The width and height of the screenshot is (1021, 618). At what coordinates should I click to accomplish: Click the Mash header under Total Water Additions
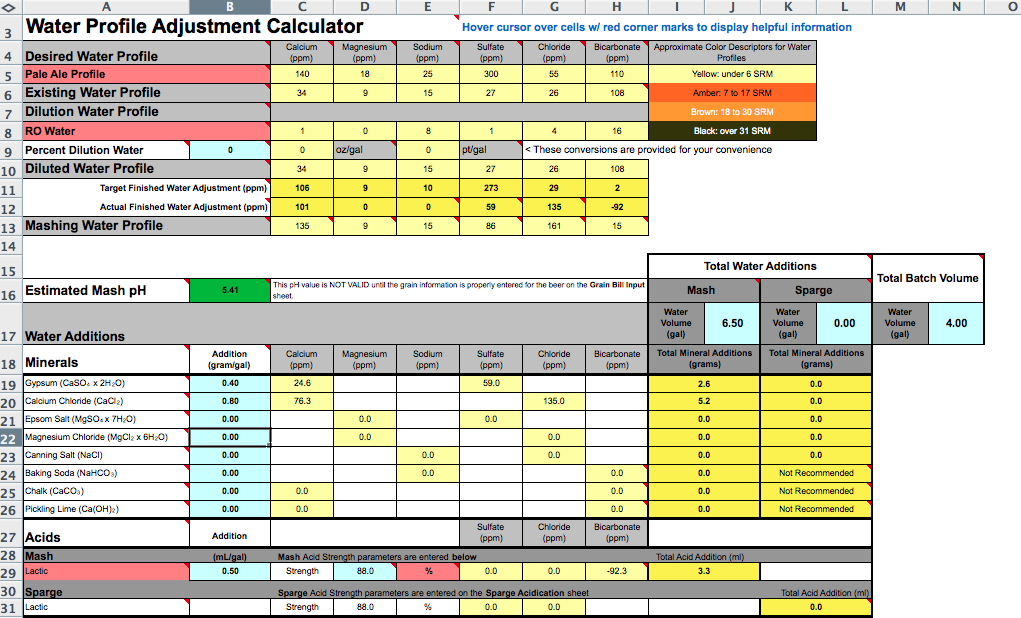click(704, 290)
